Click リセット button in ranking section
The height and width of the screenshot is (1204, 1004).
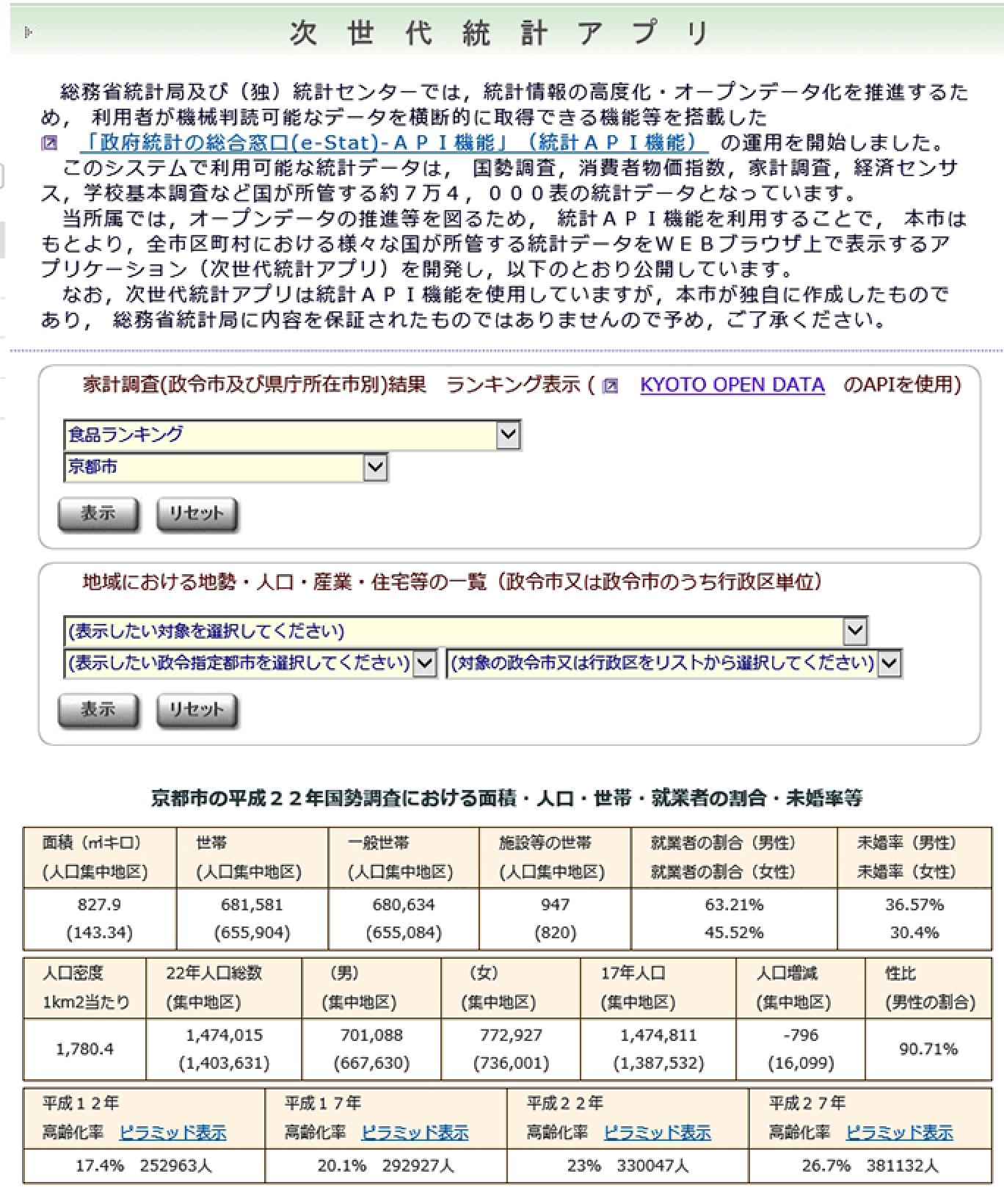[x=197, y=513]
